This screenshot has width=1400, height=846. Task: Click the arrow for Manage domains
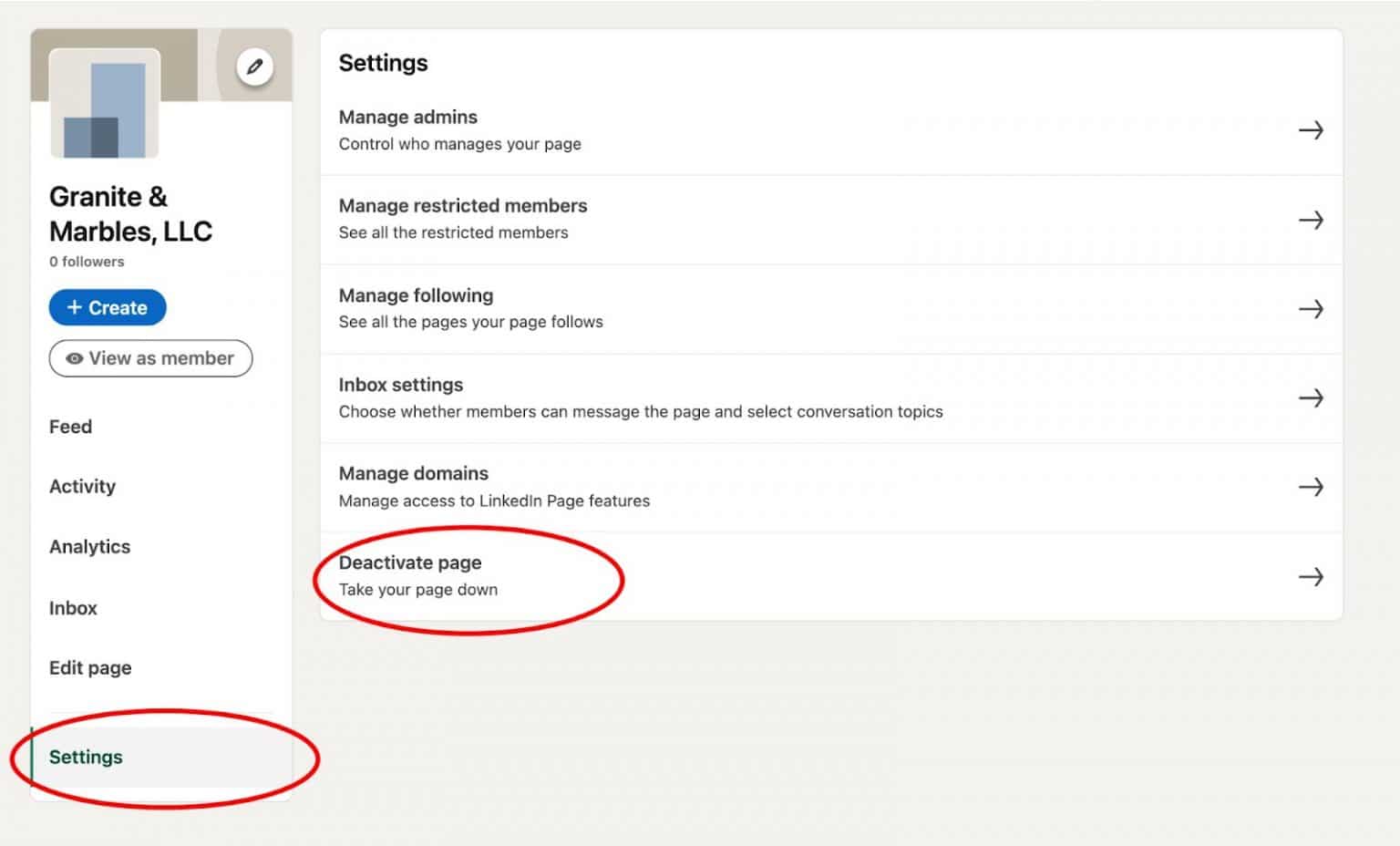[x=1312, y=486]
